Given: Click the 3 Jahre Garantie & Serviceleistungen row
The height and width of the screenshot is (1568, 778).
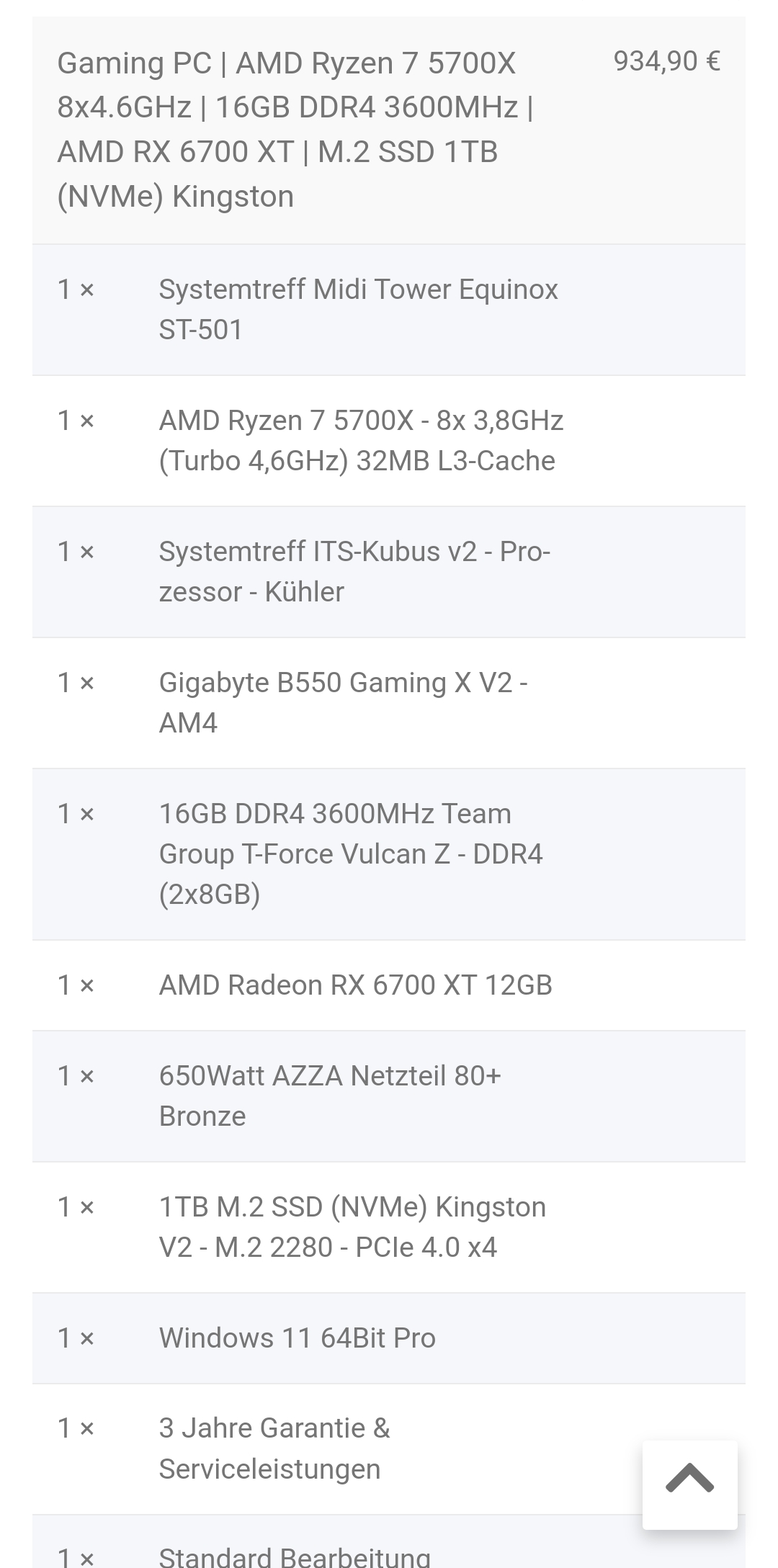Looking at the screenshot, I should point(274,1448).
